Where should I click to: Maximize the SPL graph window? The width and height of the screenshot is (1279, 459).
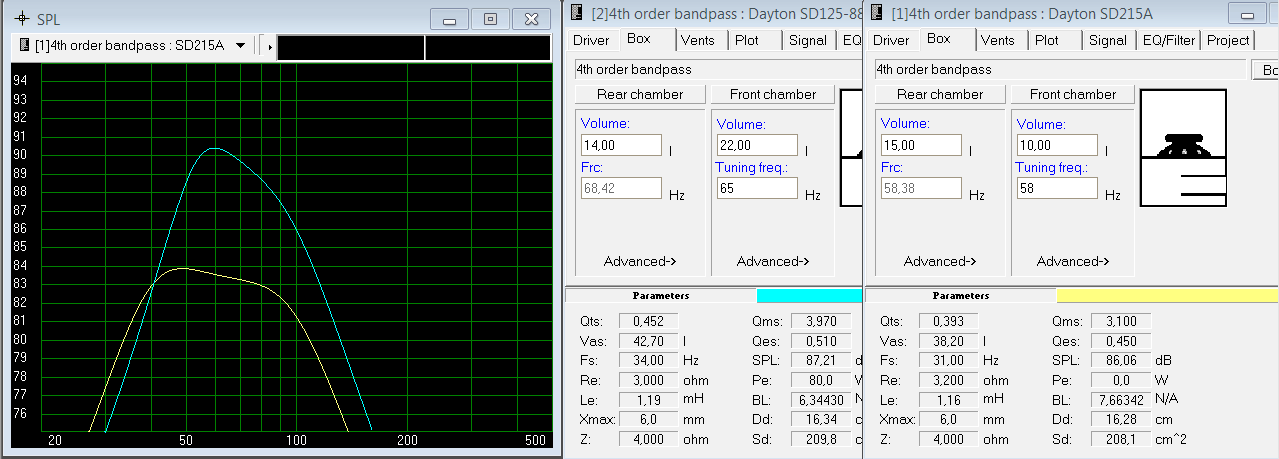(490, 19)
